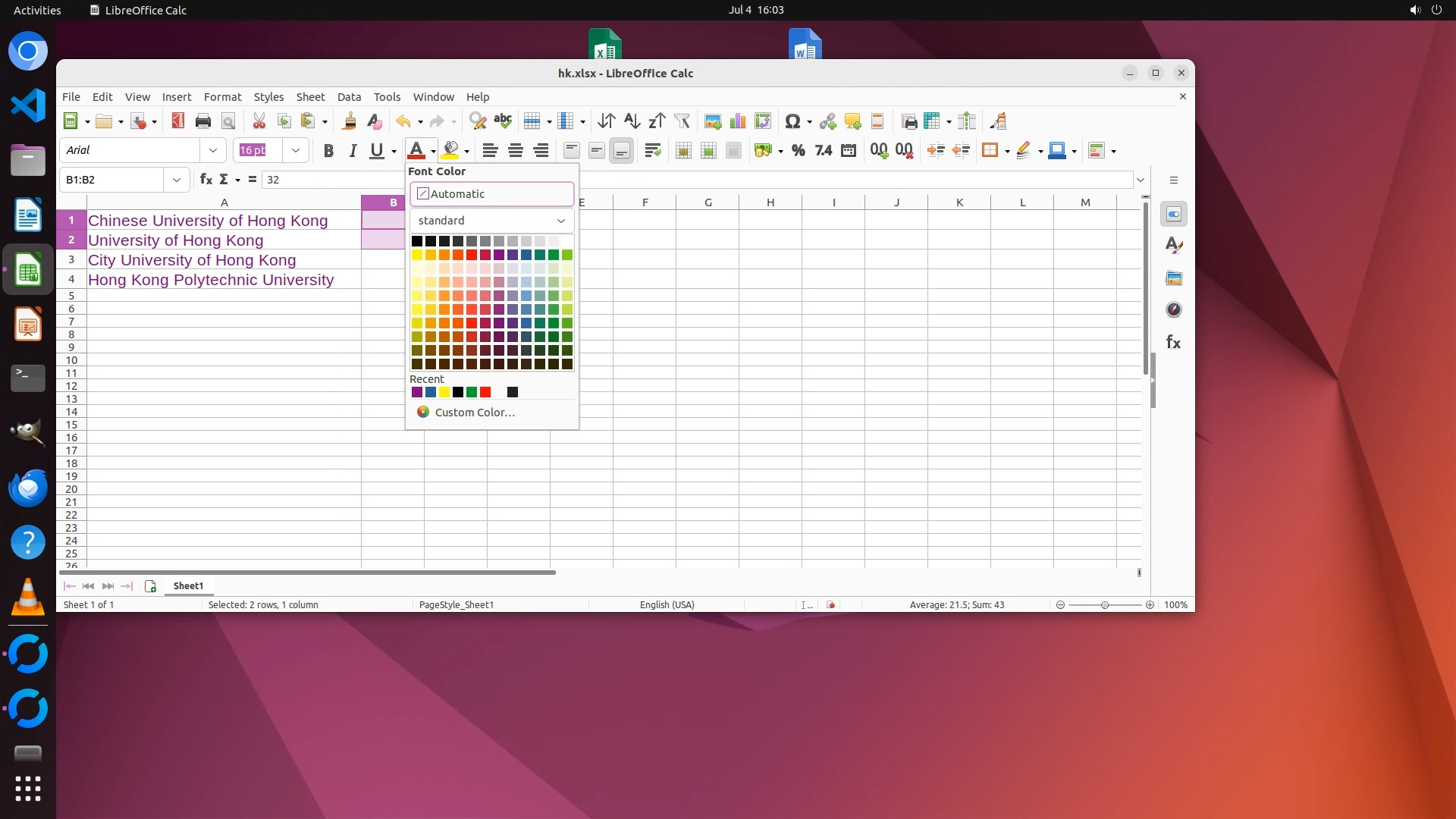Open the Functions sidebar deck icon
Viewport: 1456px width, 819px height.
tap(1173, 342)
